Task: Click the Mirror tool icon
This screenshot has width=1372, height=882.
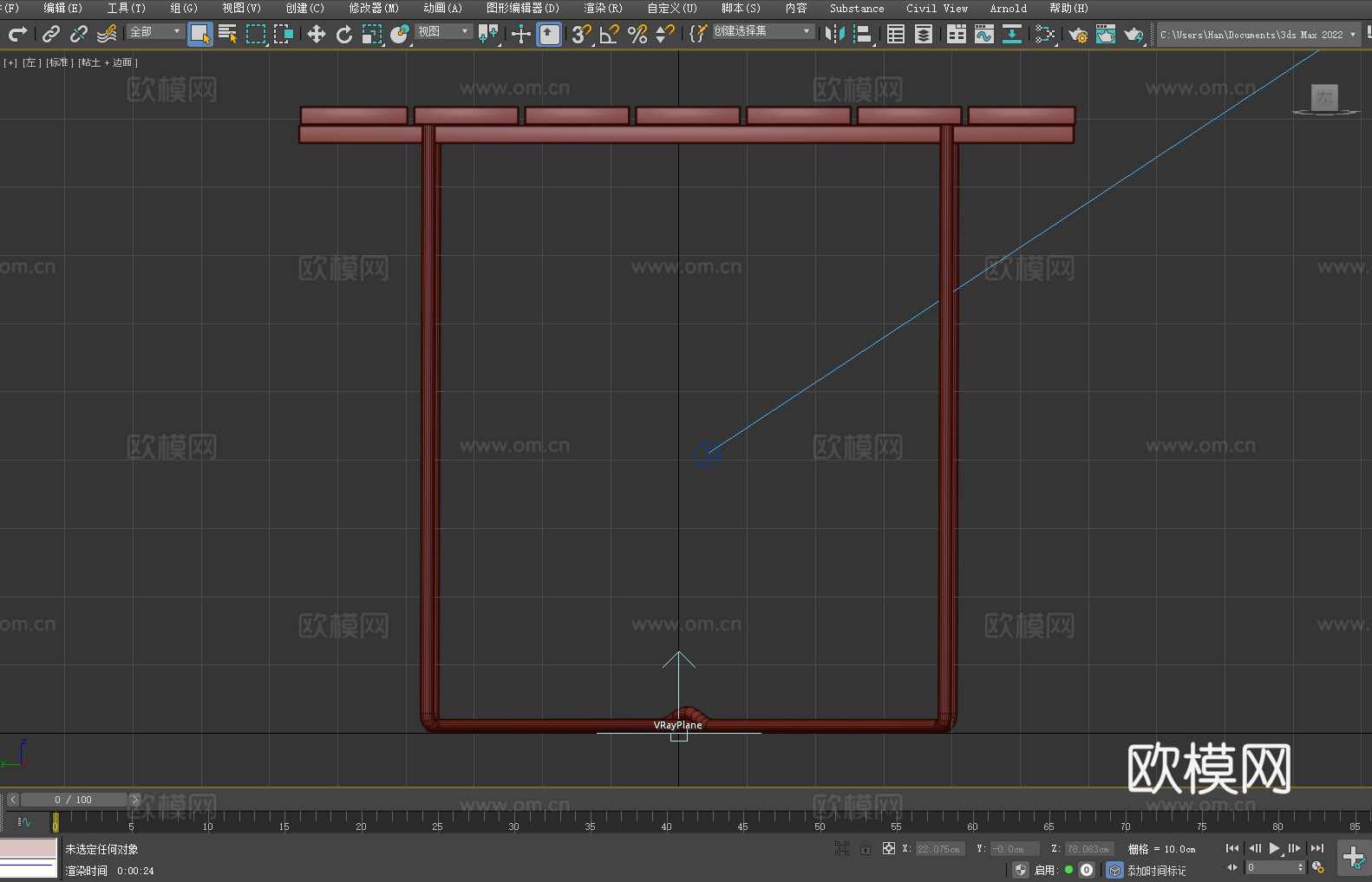Action: tap(835, 34)
